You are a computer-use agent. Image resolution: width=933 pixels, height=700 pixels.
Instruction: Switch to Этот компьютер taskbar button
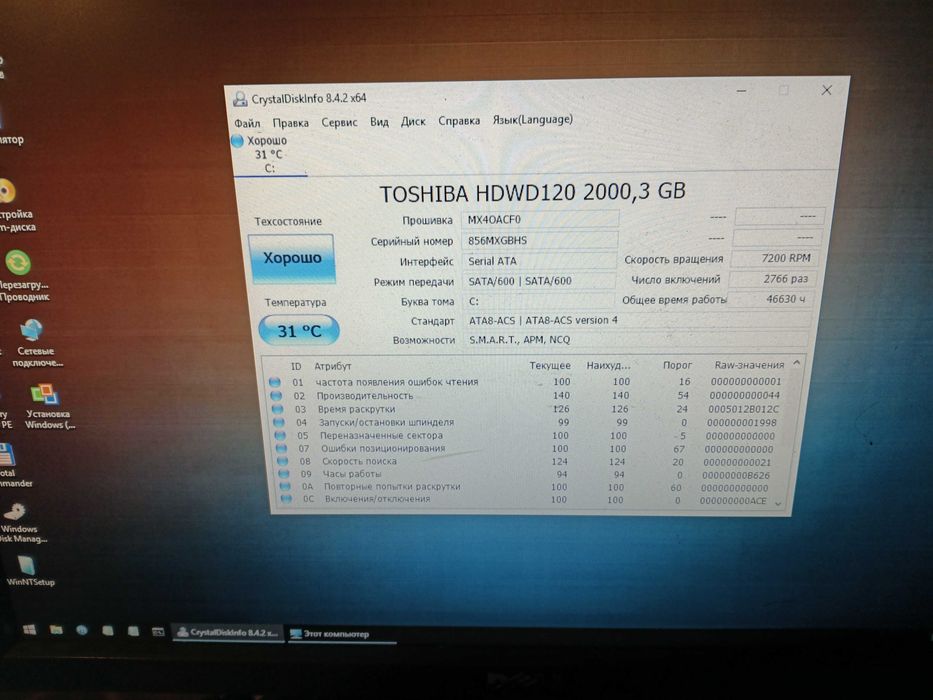(342, 635)
